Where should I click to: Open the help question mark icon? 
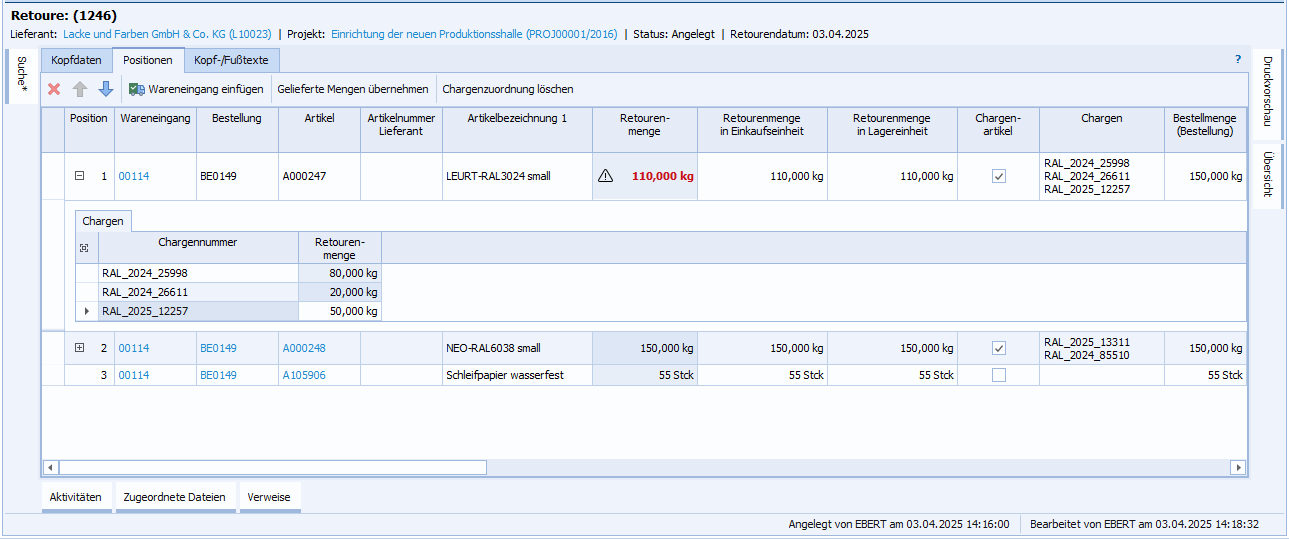tap(1237, 60)
